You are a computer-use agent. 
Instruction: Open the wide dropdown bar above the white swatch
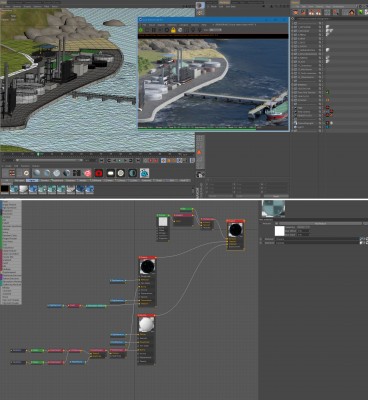(320, 223)
